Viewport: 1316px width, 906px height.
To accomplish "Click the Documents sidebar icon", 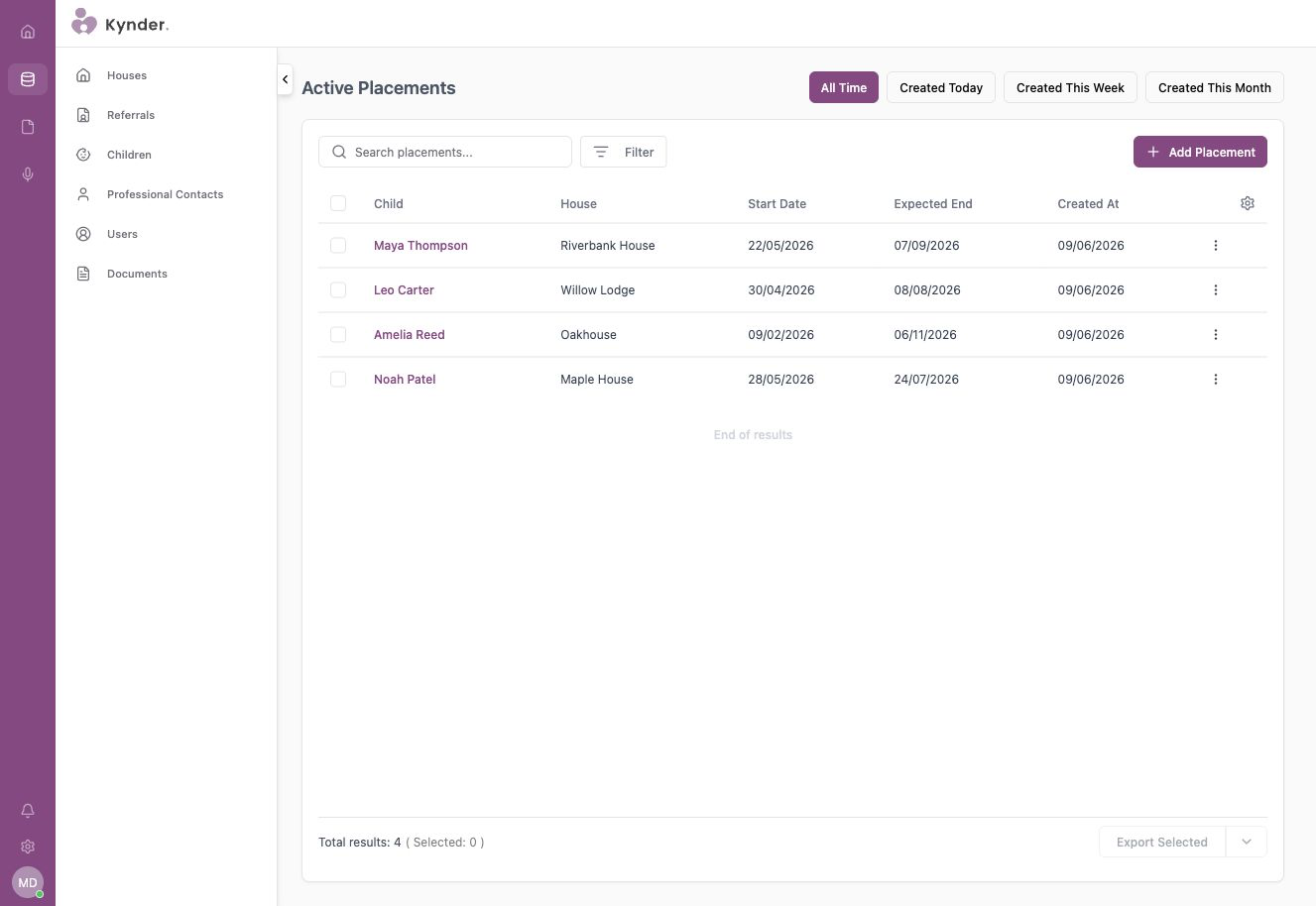I will click(x=84, y=274).
